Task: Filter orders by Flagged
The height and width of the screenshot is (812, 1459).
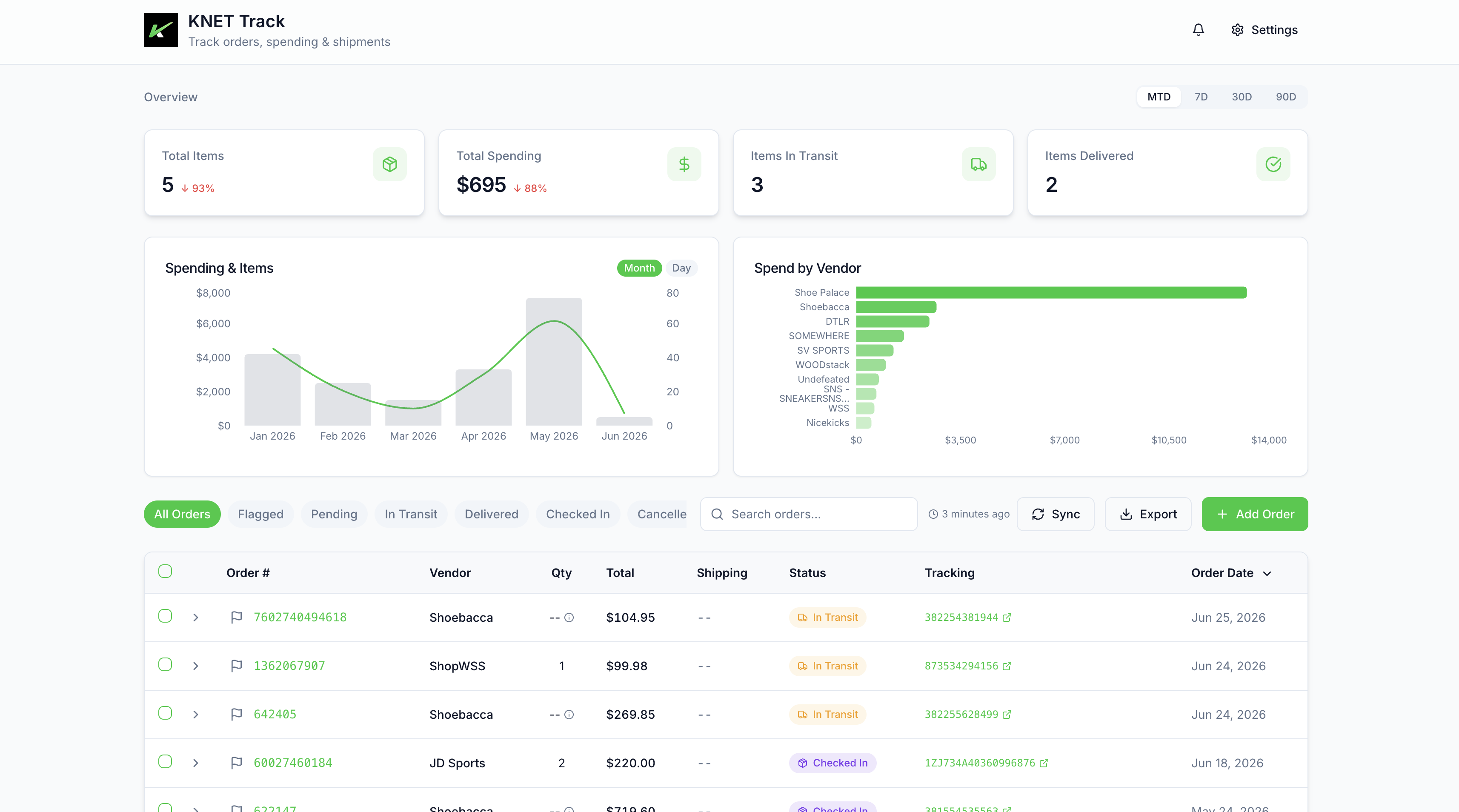Action: [260, 514]
